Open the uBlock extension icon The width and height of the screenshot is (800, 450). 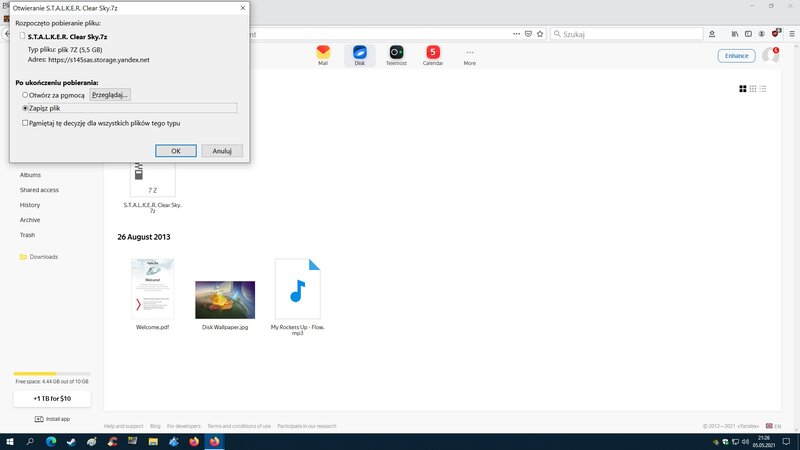point(776,33)
